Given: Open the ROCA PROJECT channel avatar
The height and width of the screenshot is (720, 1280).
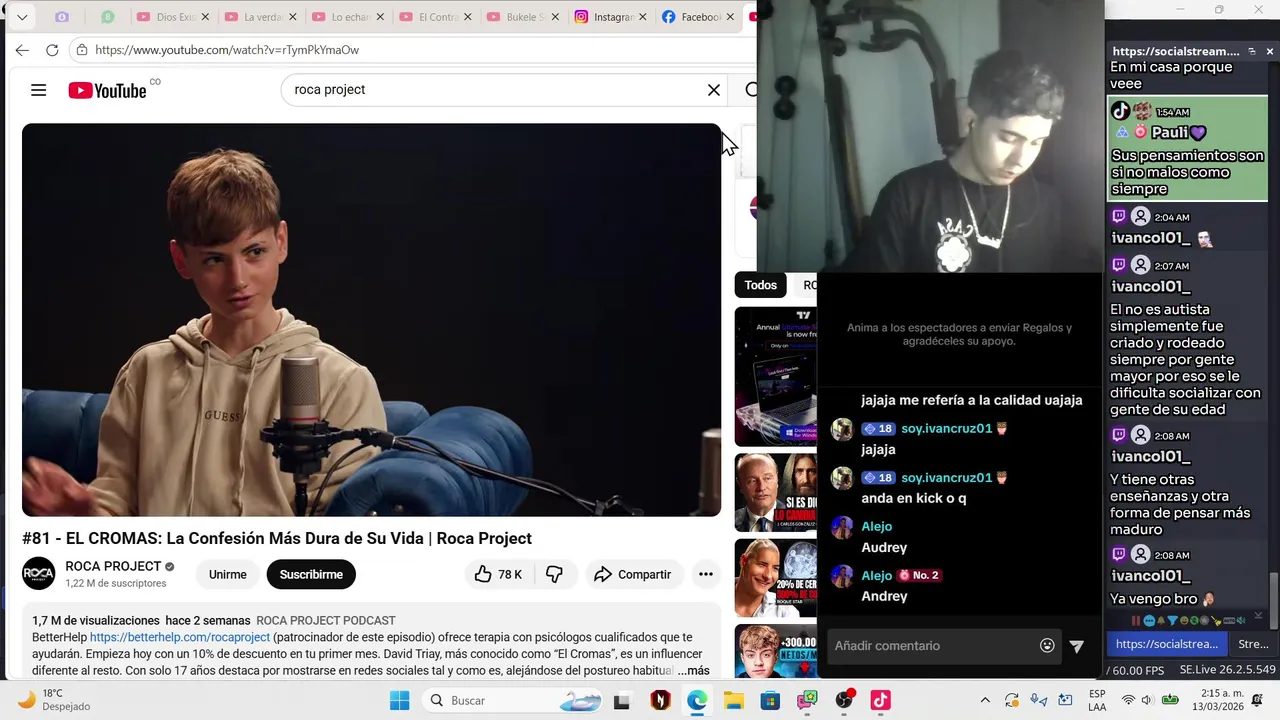Looking at the screenshot, I should [39, 573].
